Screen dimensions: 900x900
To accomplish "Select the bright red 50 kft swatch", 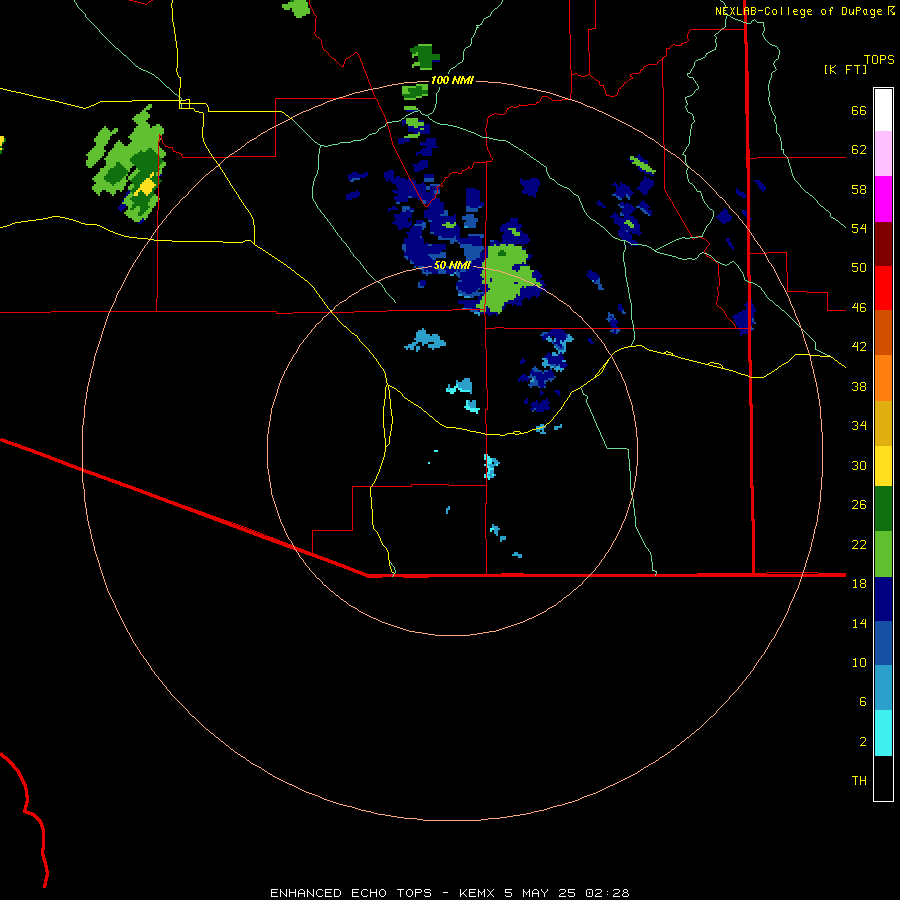I will 883,288.
